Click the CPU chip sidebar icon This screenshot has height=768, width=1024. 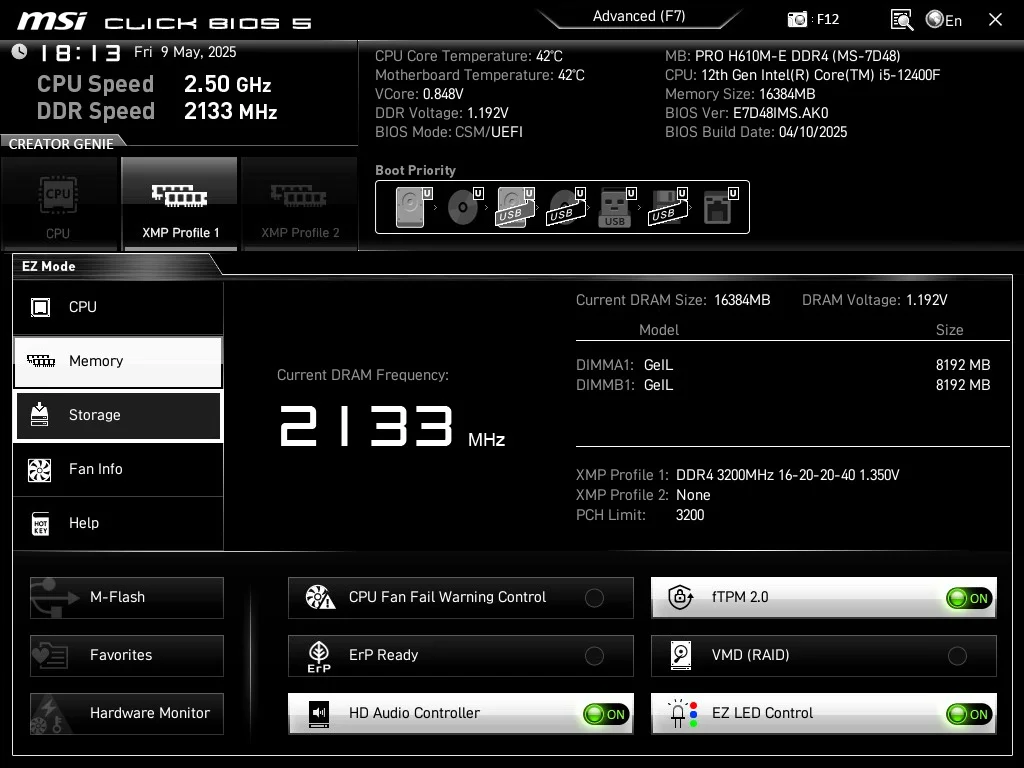[x=40, y=307]
